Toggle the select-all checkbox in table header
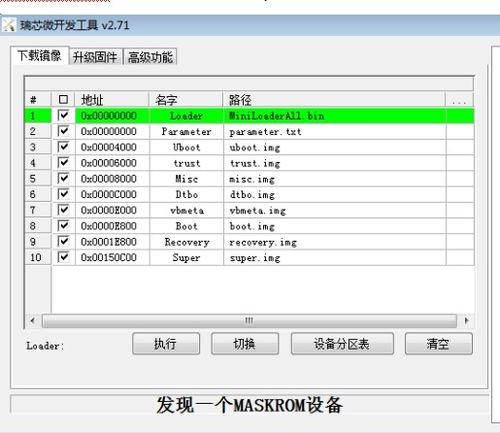The width and height of the screenshot is (500, 433). coord(63,99)
